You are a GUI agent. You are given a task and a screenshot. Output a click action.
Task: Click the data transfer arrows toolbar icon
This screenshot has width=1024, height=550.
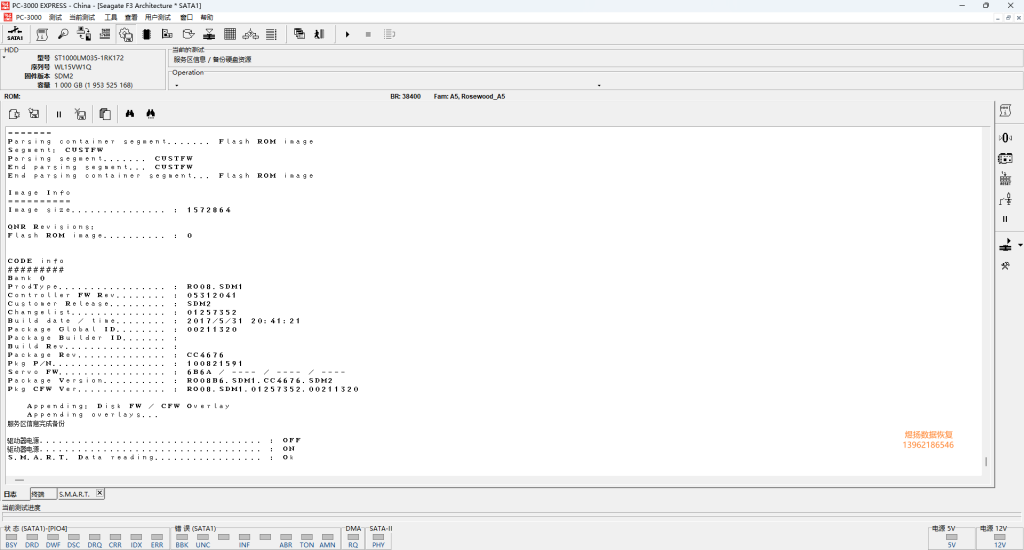(84, 34)
